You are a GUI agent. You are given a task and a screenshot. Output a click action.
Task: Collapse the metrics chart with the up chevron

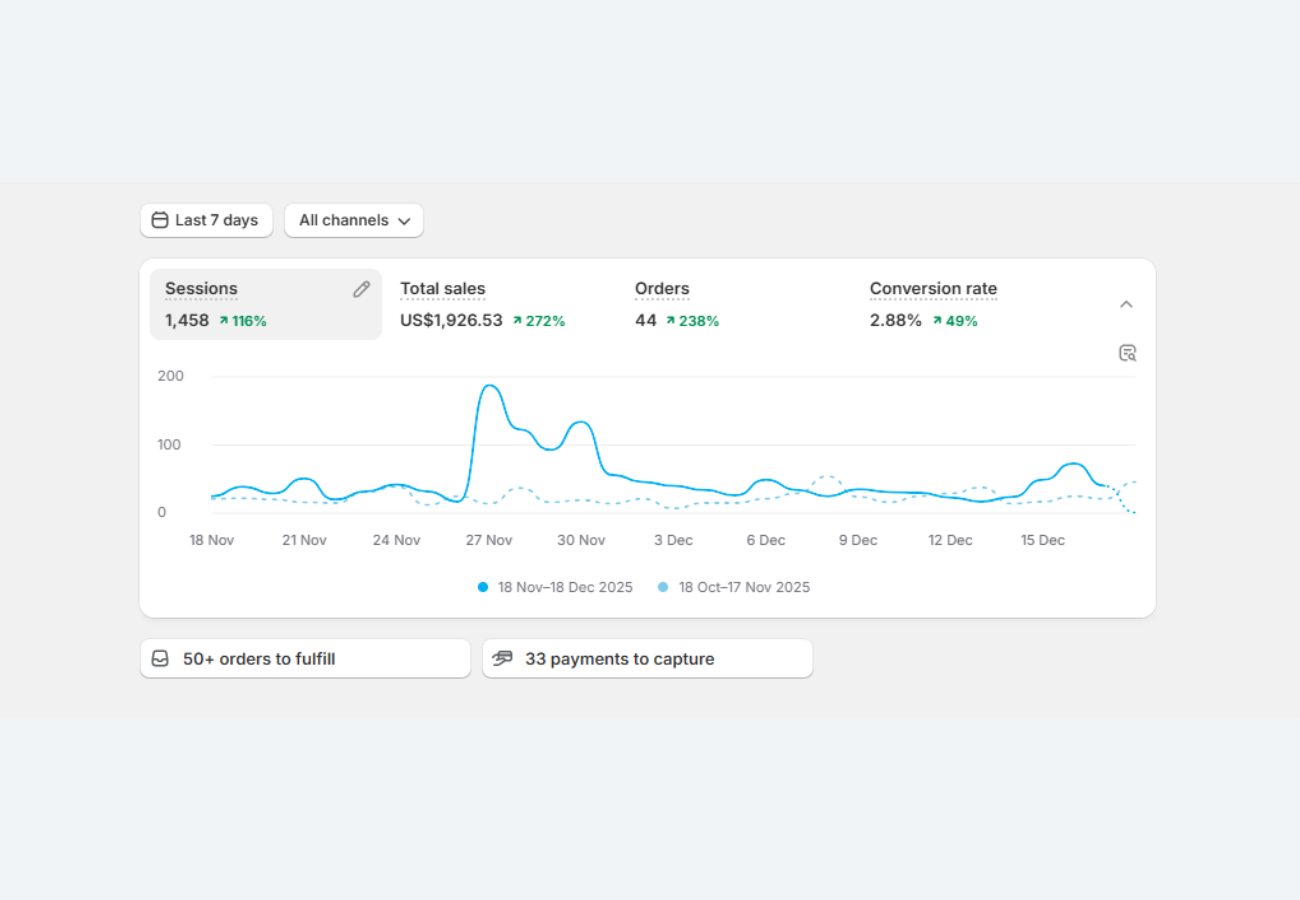(x=1126, y=304)
